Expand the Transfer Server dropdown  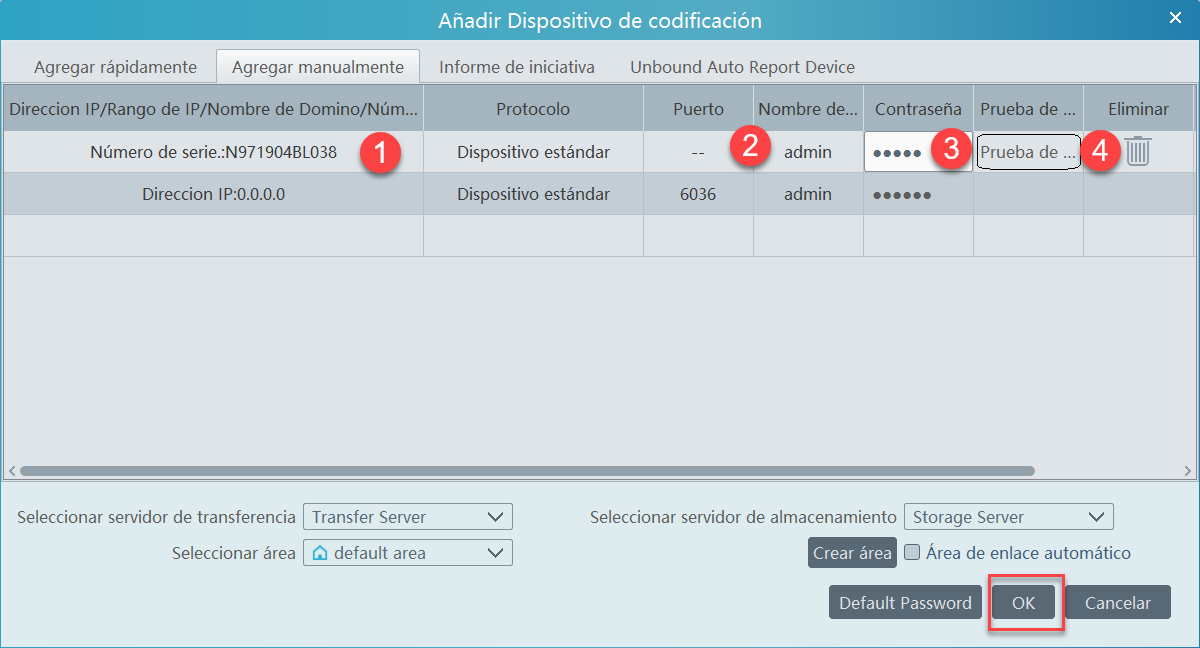click(407, 517)
